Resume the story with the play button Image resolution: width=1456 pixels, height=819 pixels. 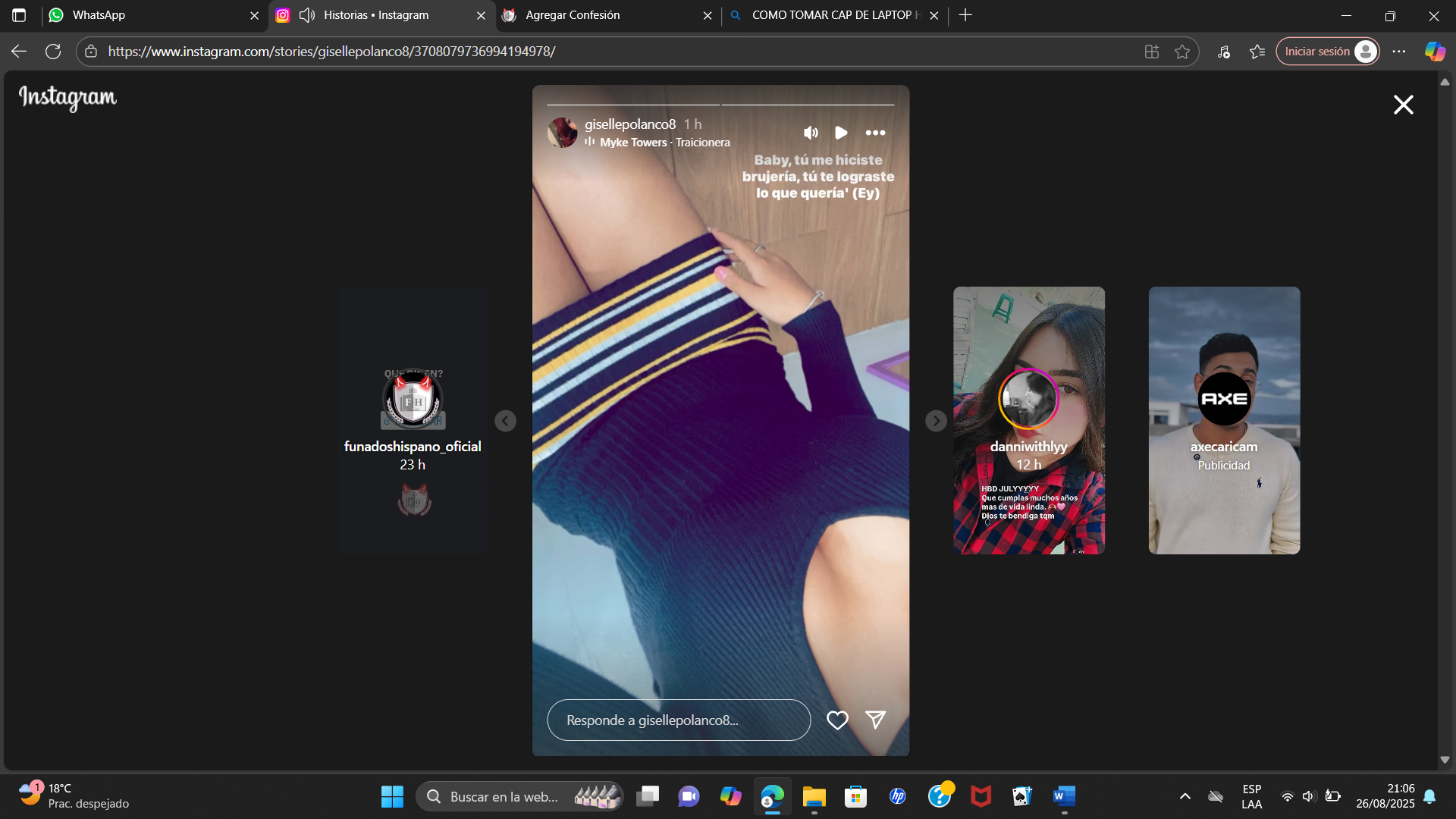coord(841,133)
